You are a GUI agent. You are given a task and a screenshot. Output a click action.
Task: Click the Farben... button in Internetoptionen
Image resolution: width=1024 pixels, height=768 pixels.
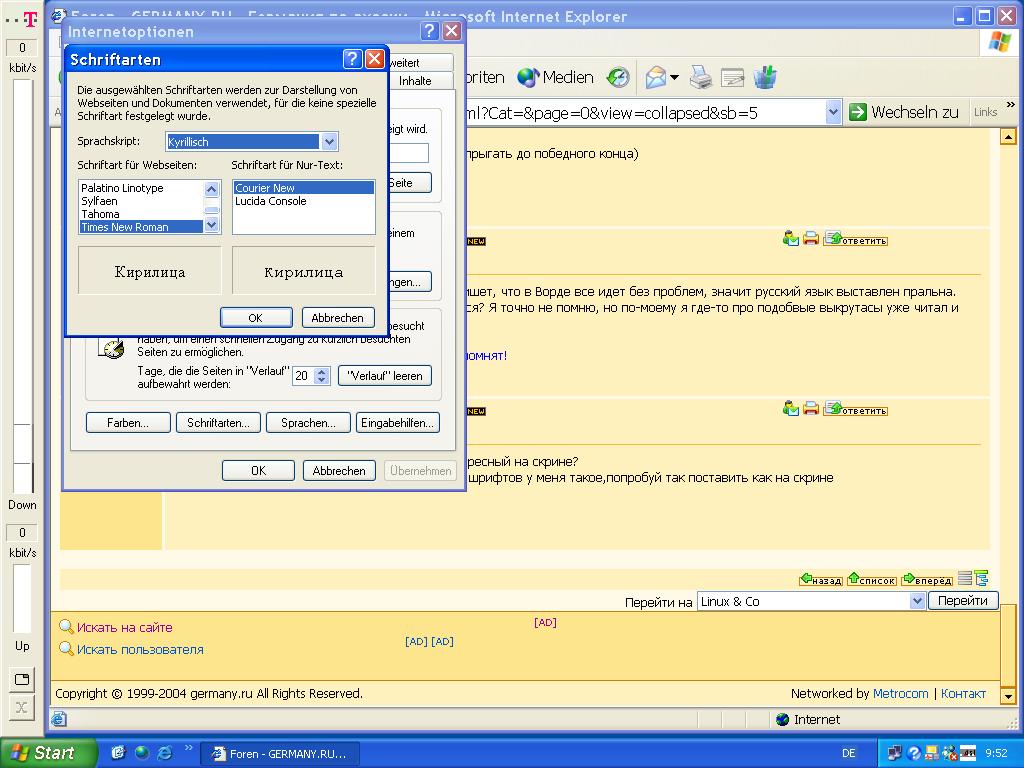tap(128, 423)
